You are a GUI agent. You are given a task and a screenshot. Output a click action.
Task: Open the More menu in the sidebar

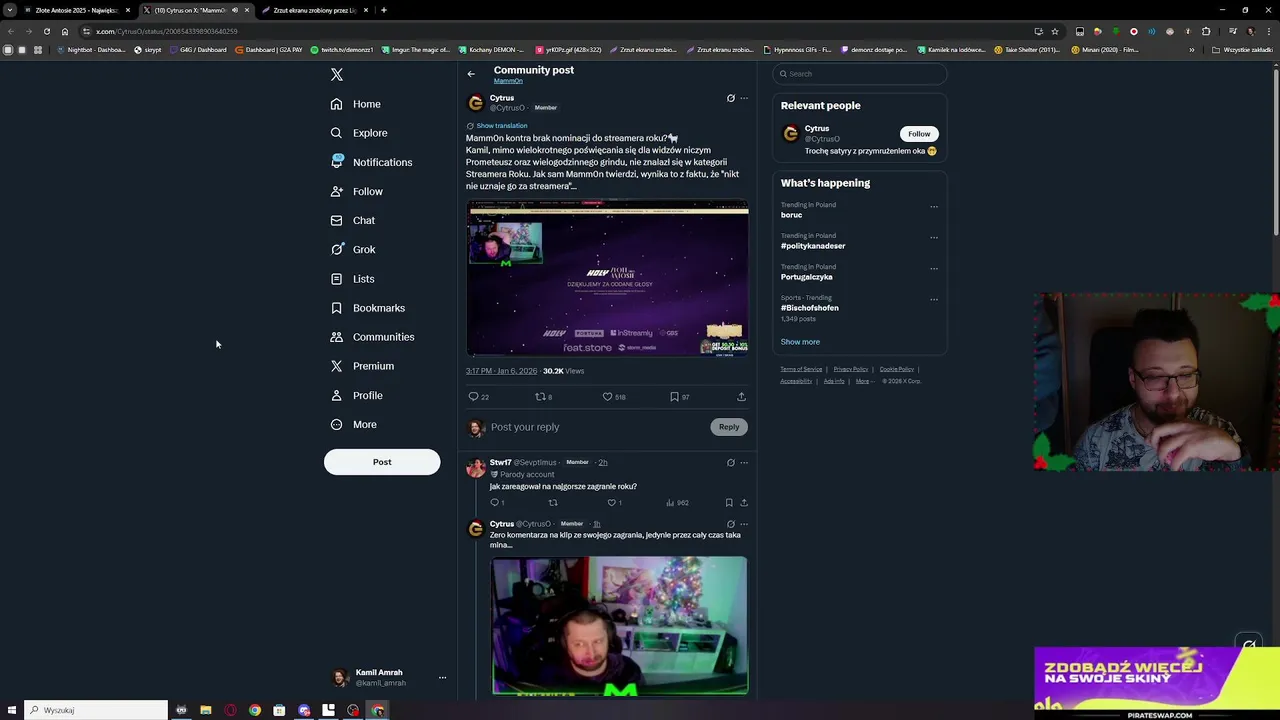click(353, 424)
